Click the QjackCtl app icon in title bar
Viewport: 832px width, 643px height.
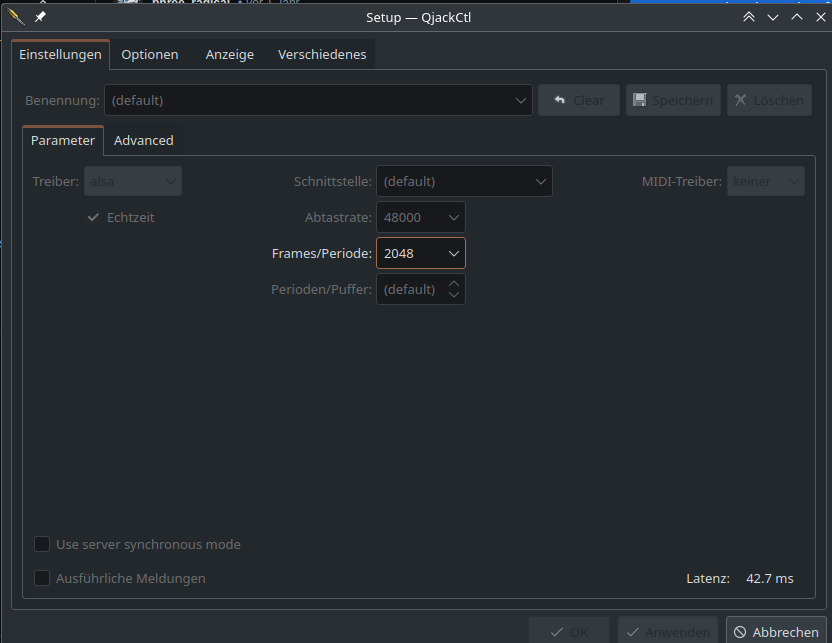[16, 17]
